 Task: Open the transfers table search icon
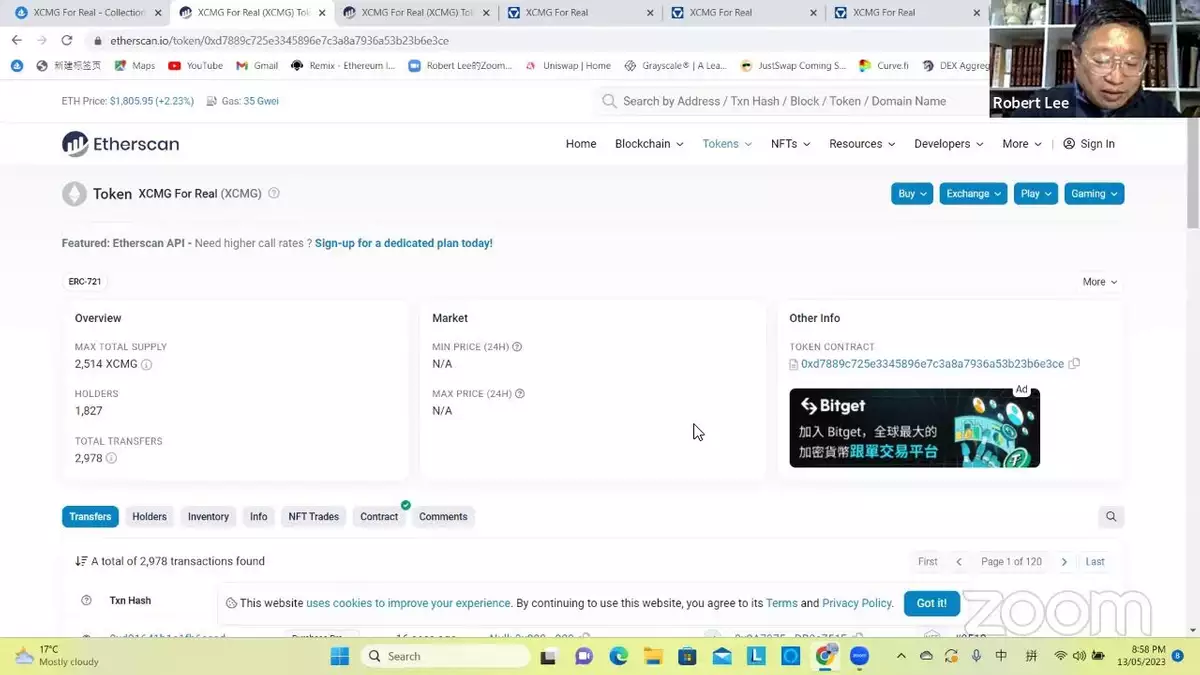click(1111, 517)
